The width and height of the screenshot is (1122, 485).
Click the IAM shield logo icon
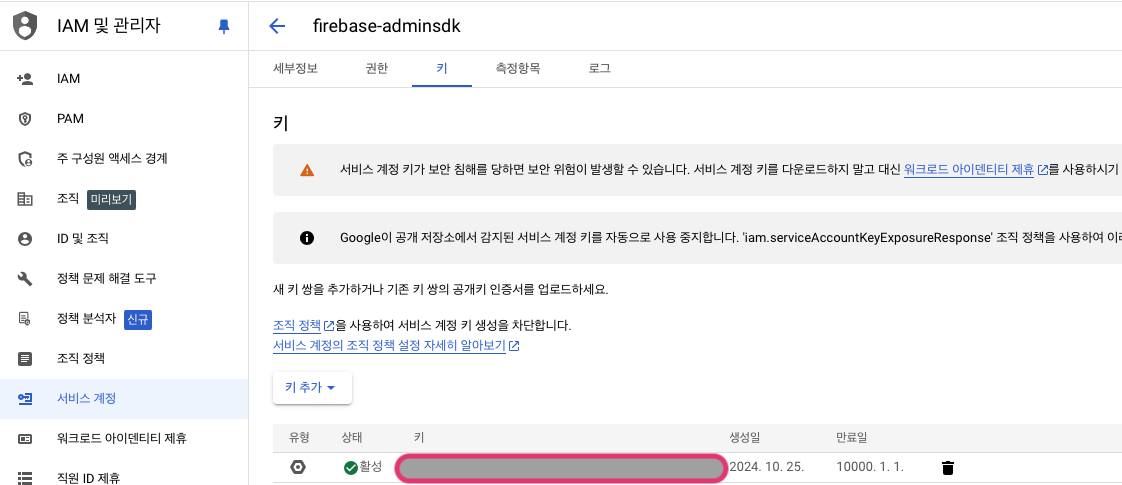26,26
